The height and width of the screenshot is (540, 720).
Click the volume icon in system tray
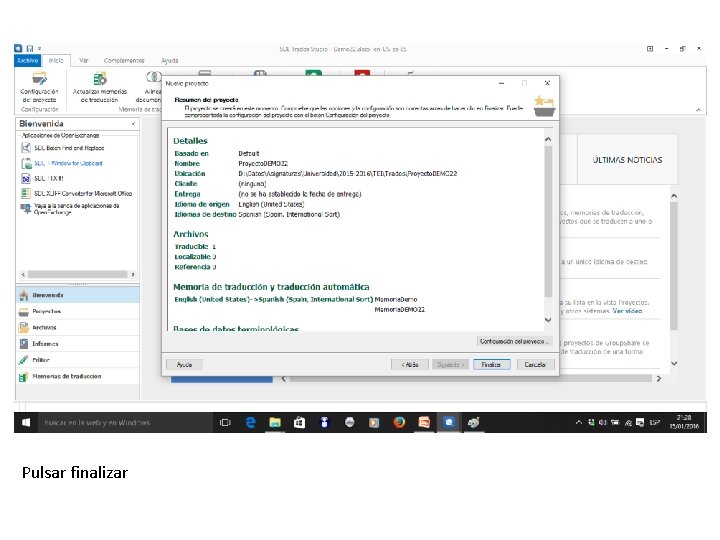click(x=603, y=422)
